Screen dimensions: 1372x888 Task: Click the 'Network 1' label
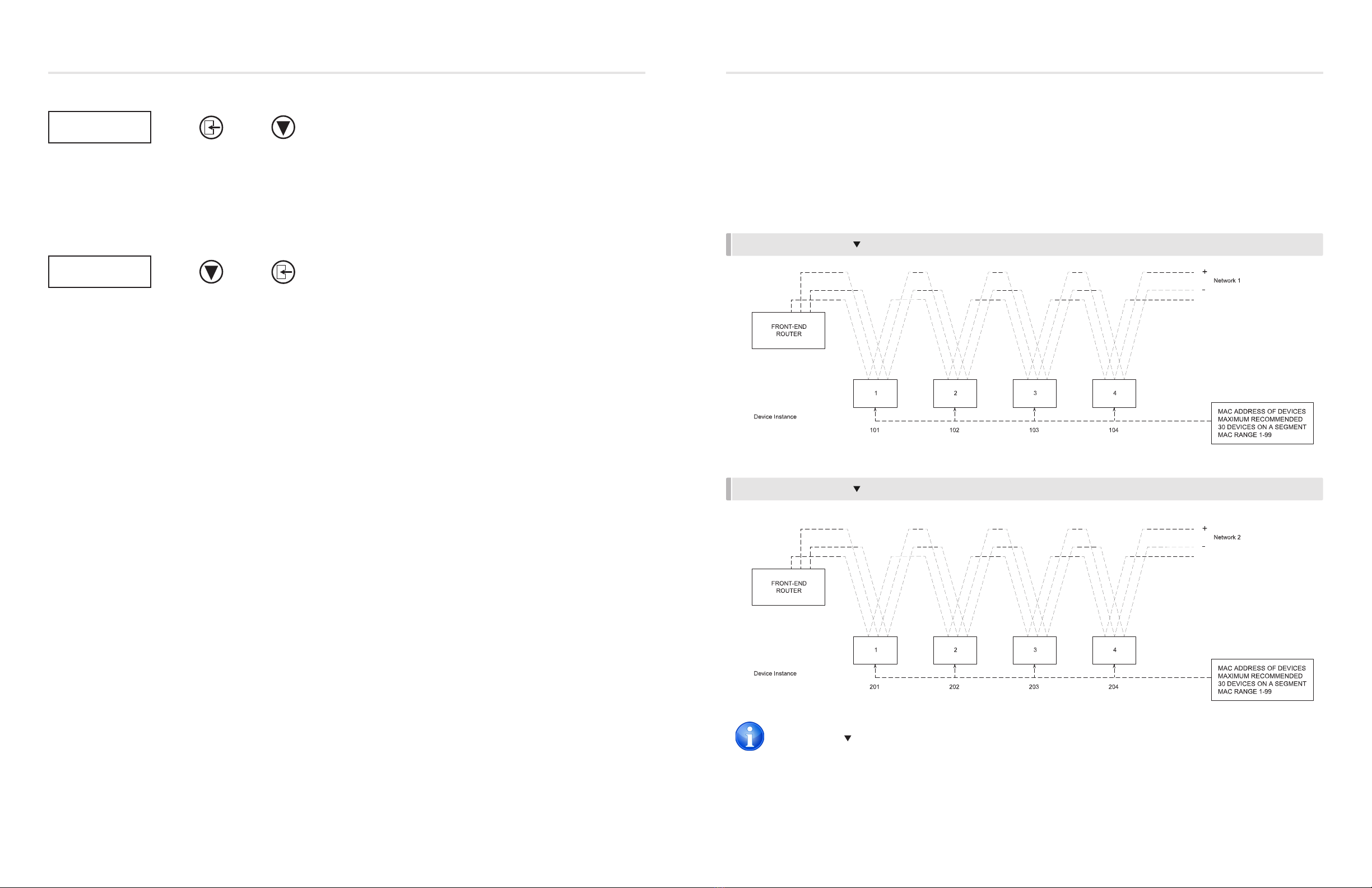coord(1227,281)
